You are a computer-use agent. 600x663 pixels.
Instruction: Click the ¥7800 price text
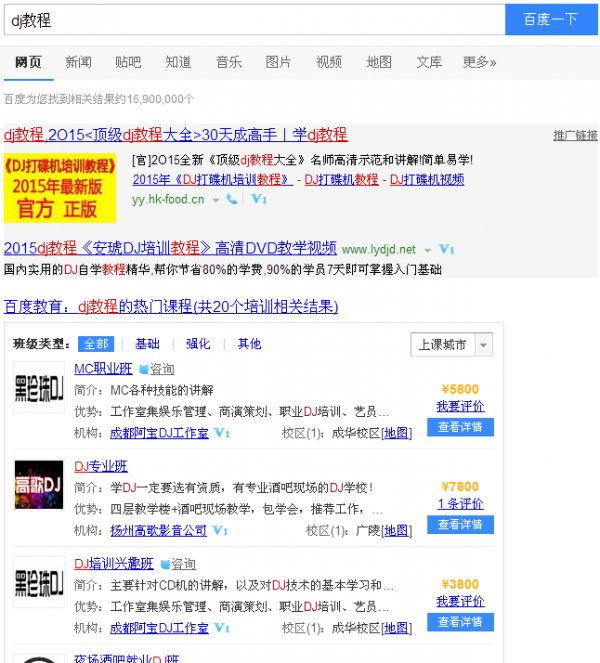click(460, 487)
